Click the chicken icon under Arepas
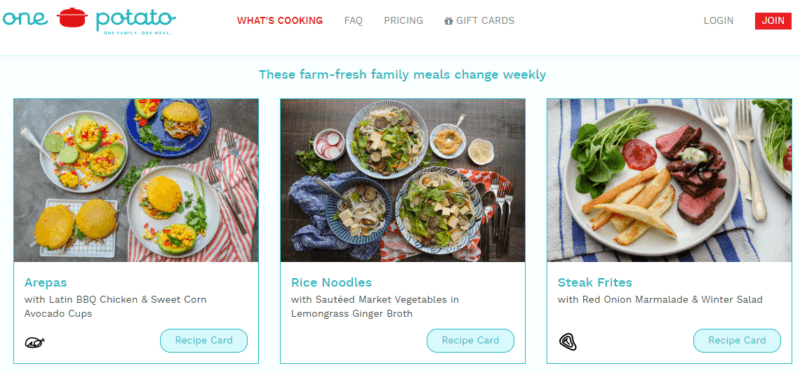Viewport: 800px width, 373px height. click(x=35, y=342)
